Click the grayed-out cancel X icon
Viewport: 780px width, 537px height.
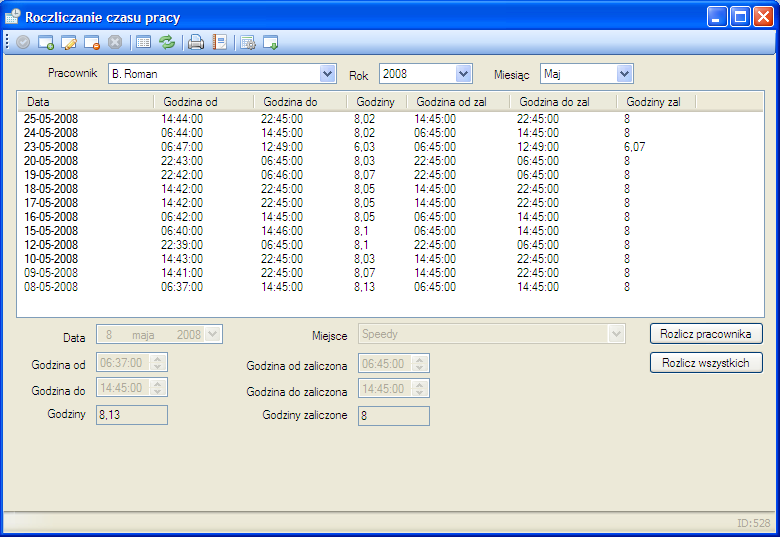(115, 43)
